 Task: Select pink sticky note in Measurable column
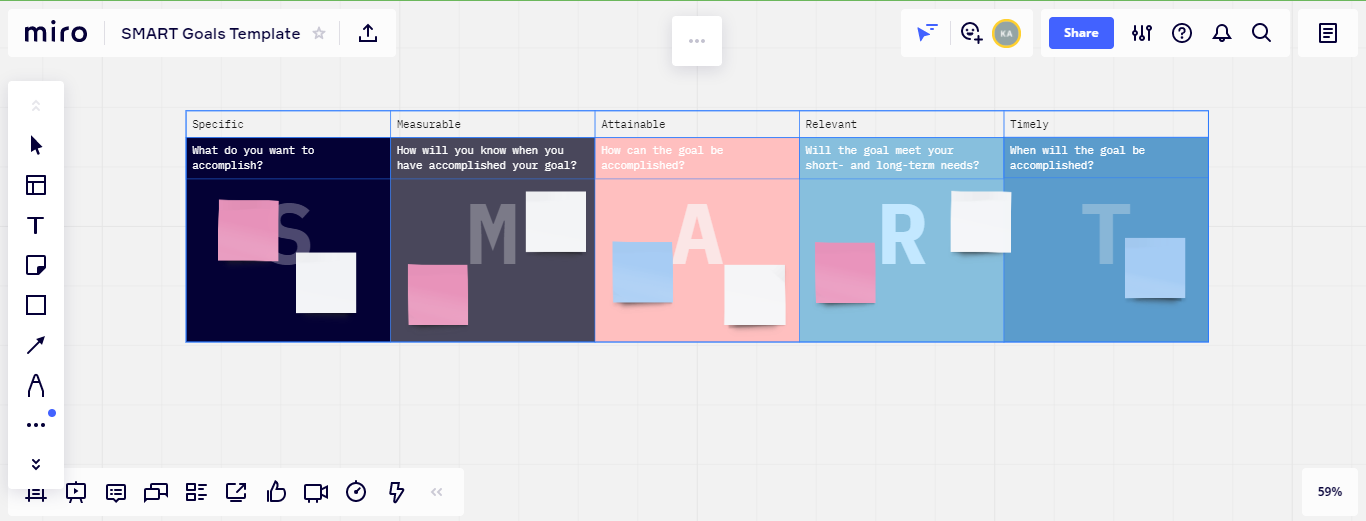pyautogui.click(x=438, y=295)
